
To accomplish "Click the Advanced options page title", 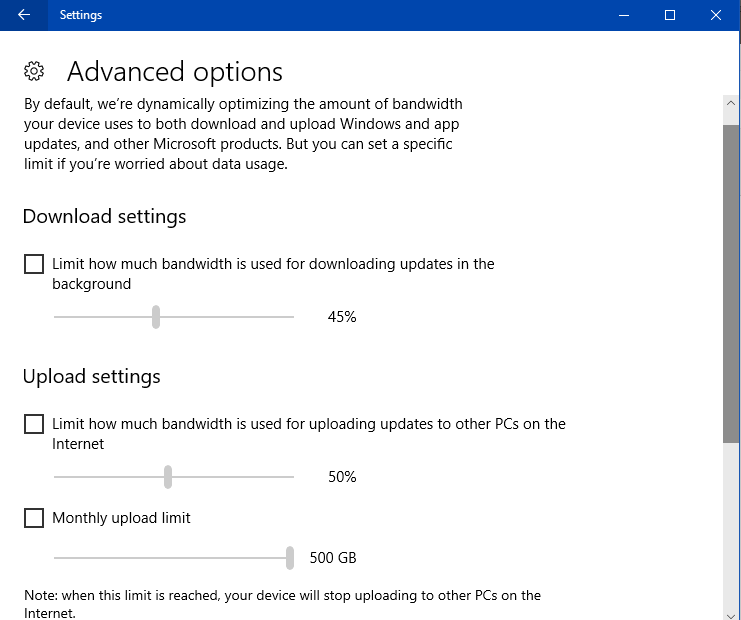I will pyautogui.click(x=175, y=72).
